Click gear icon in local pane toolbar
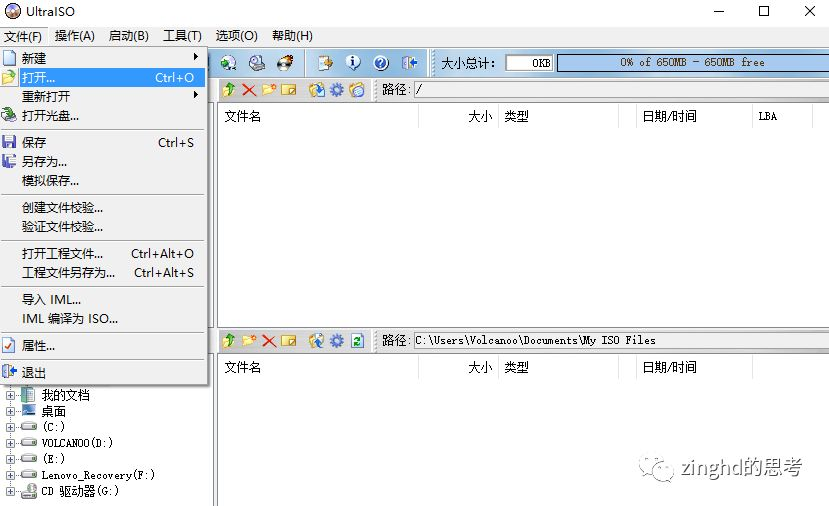 tap(337, 341)
